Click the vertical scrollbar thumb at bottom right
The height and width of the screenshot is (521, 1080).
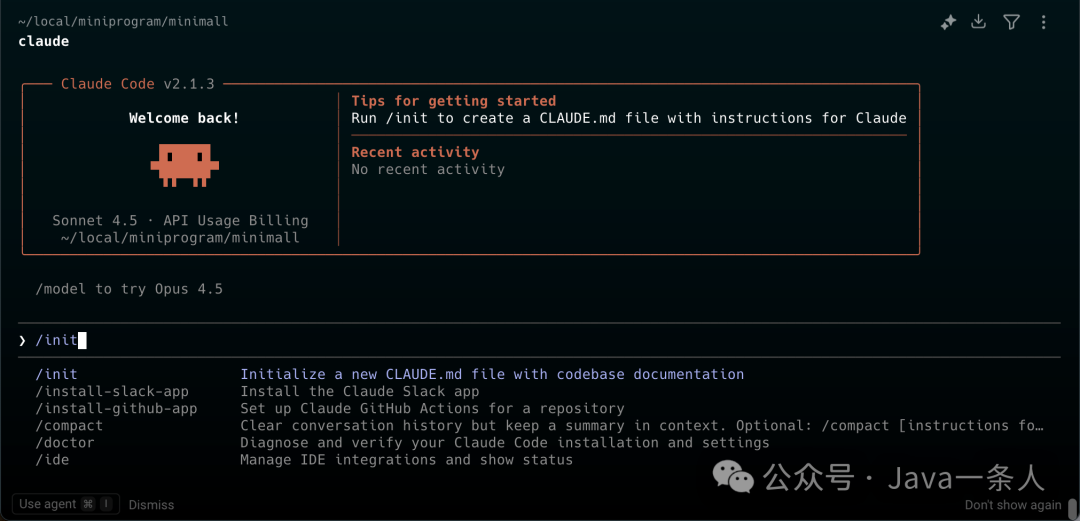[1072, 509]
